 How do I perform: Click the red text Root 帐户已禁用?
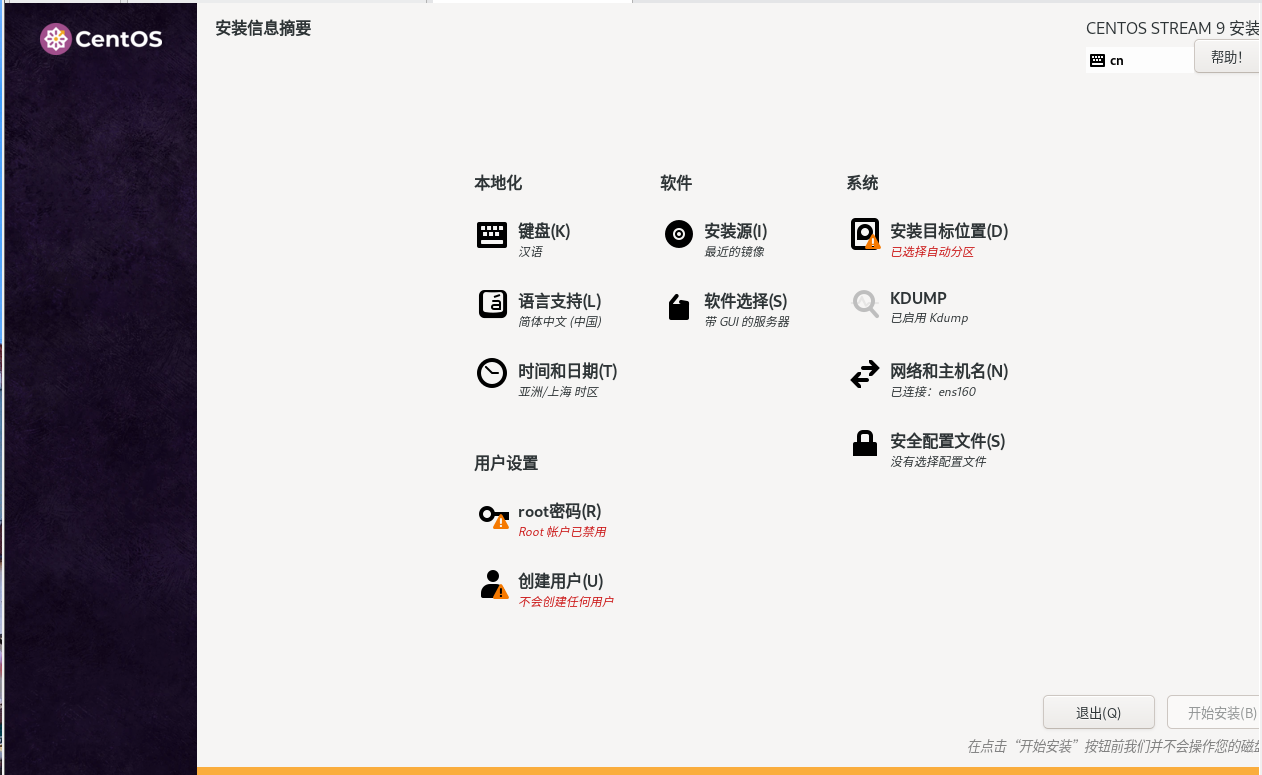562,532
